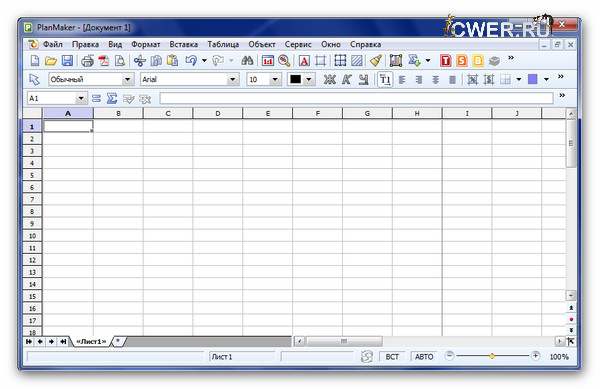Toggle bold with the Ж button
The image size is (600, 389).
click(330, 80)
